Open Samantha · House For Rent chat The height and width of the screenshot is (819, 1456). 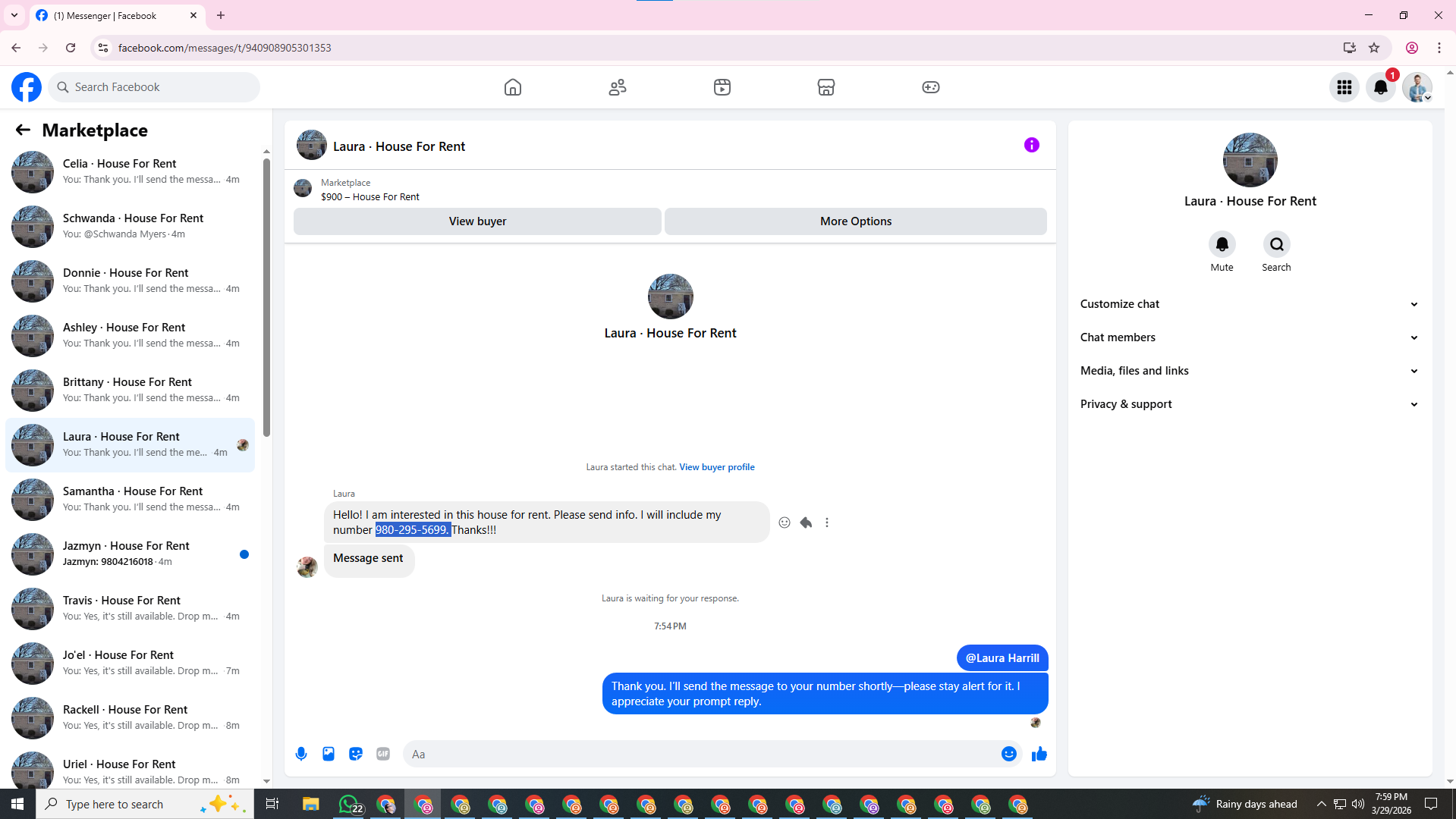click(130, 499)
